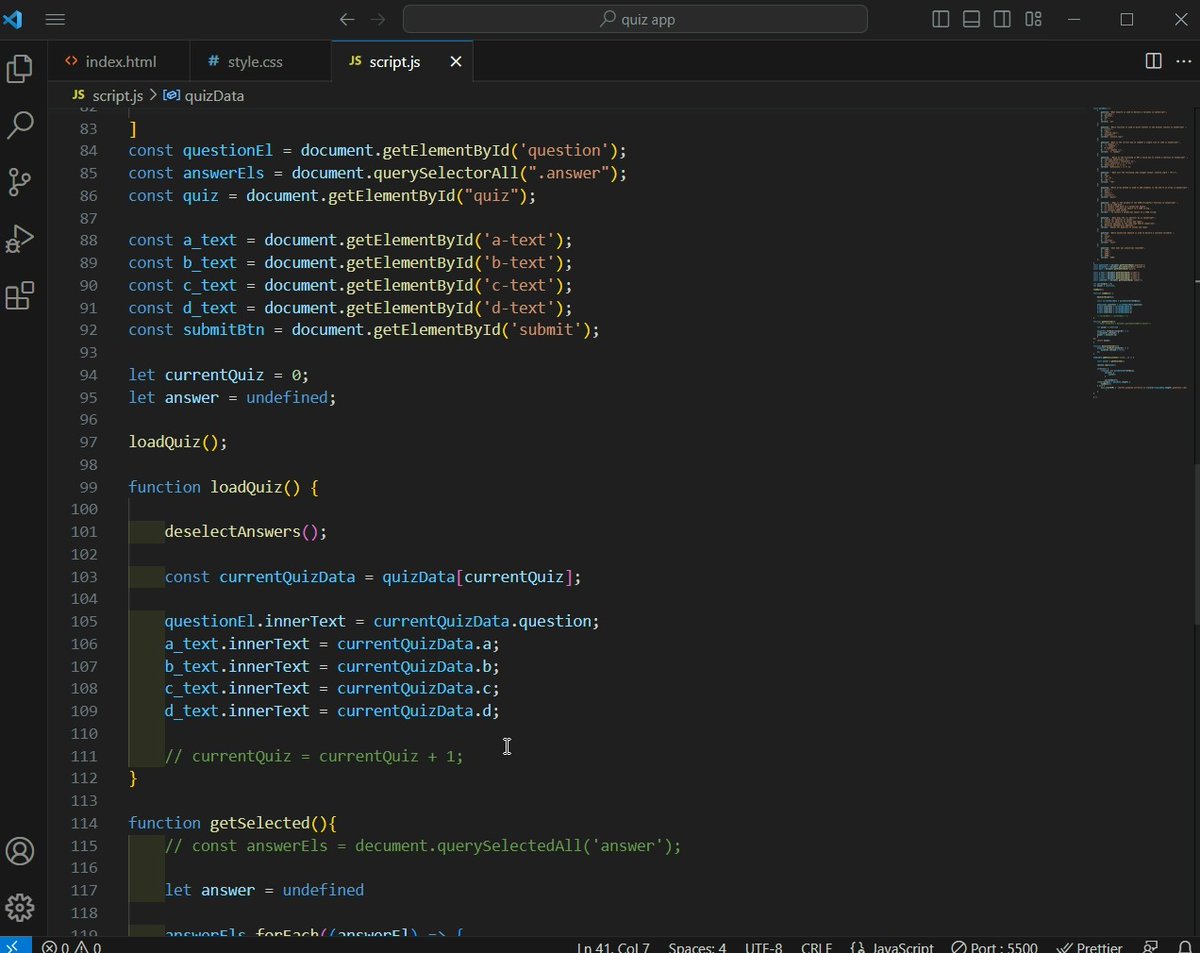Click the Prettier status bar item
Screen dimensions: 1200x953
[x=1089, y=946]
